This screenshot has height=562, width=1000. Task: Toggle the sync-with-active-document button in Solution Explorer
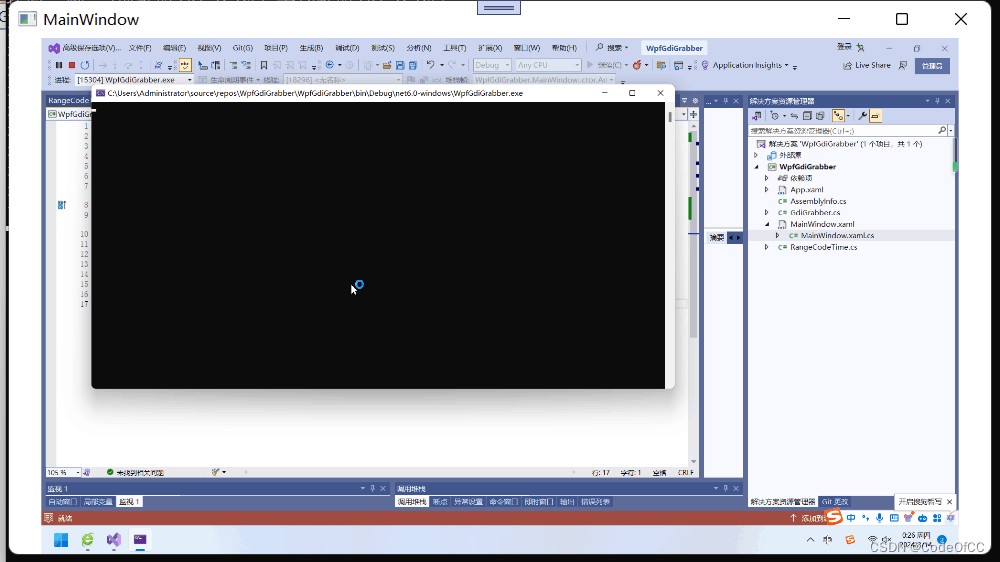[794, 116]
